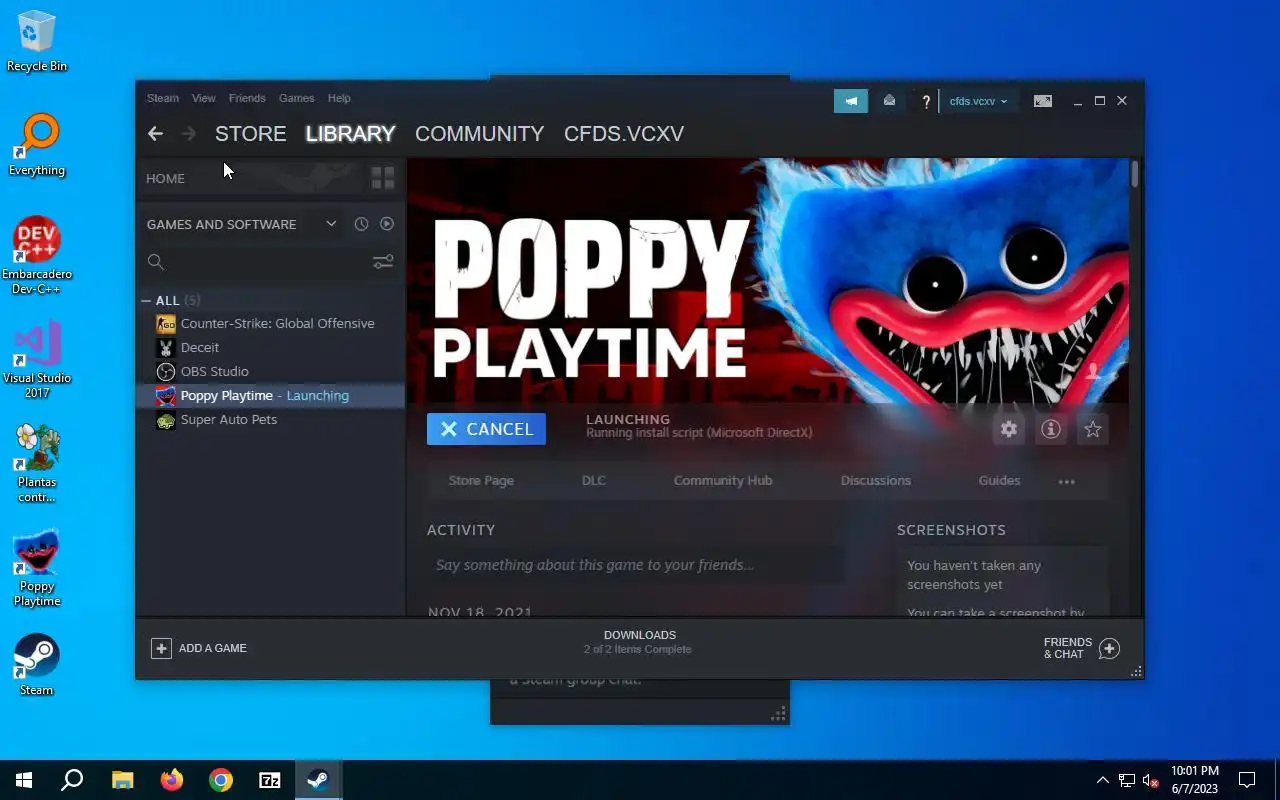
Task: Open the Help menu
Action: coord(339,98)
